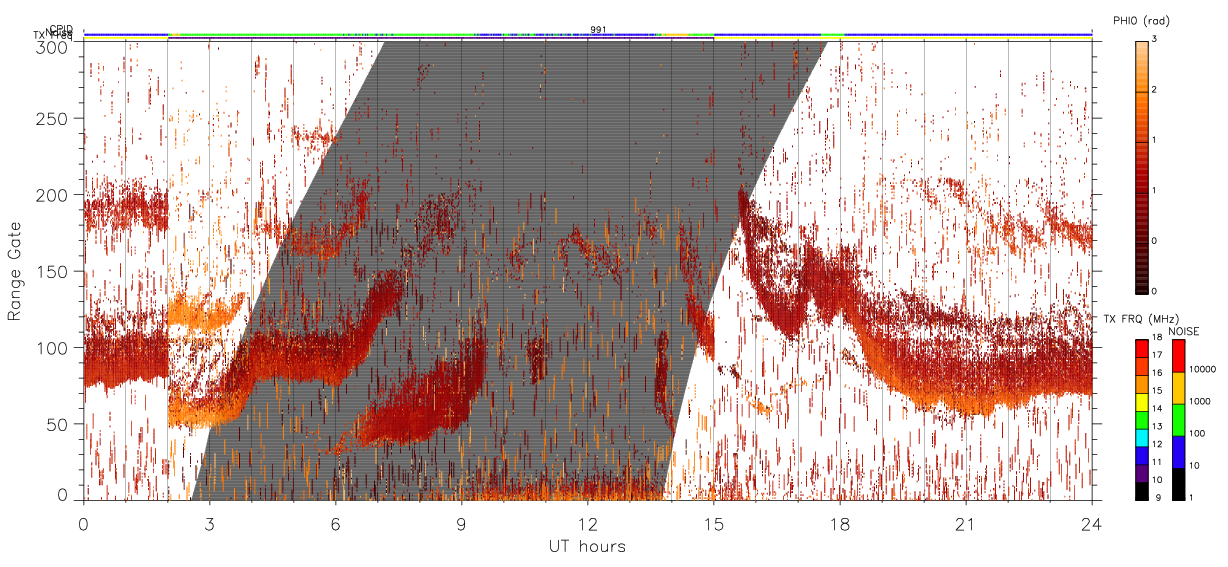1228x567 pixels.
Task: Click x-axis tick label "21"
Action: click(x=965, y=523)
